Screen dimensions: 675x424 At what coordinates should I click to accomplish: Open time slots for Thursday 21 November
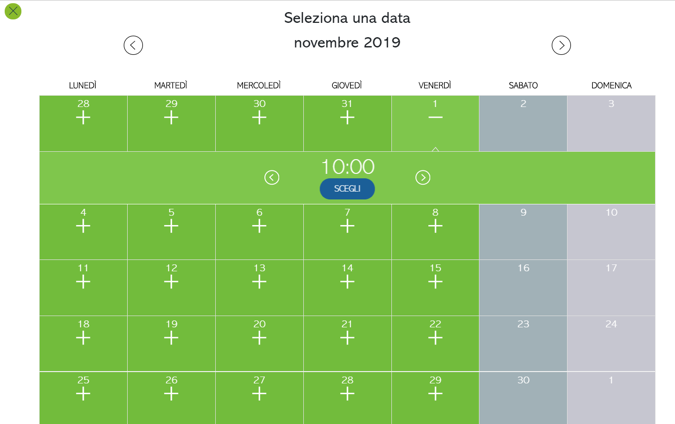tap(347, 338)
